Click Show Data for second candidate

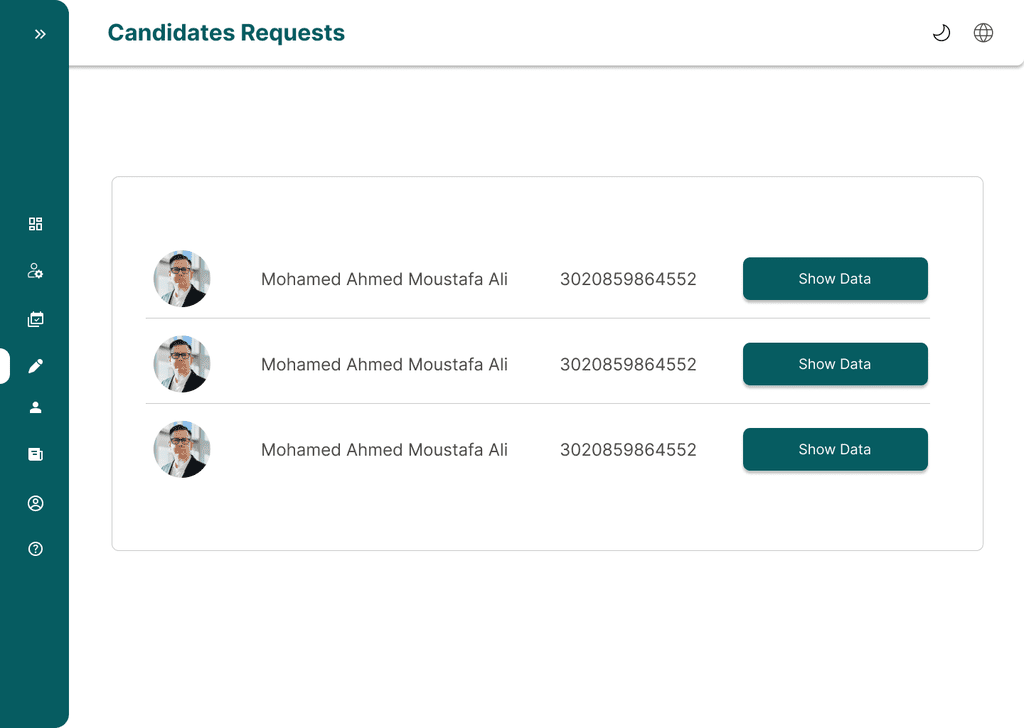coord(835,364)
